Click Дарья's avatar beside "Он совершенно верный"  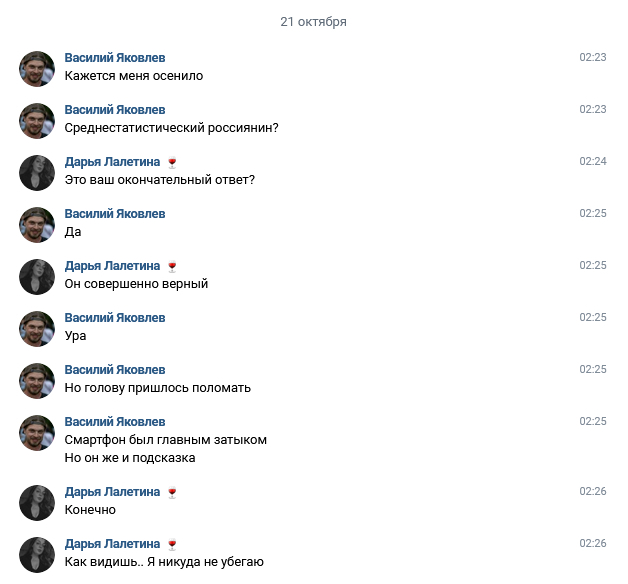pos(36,276)
